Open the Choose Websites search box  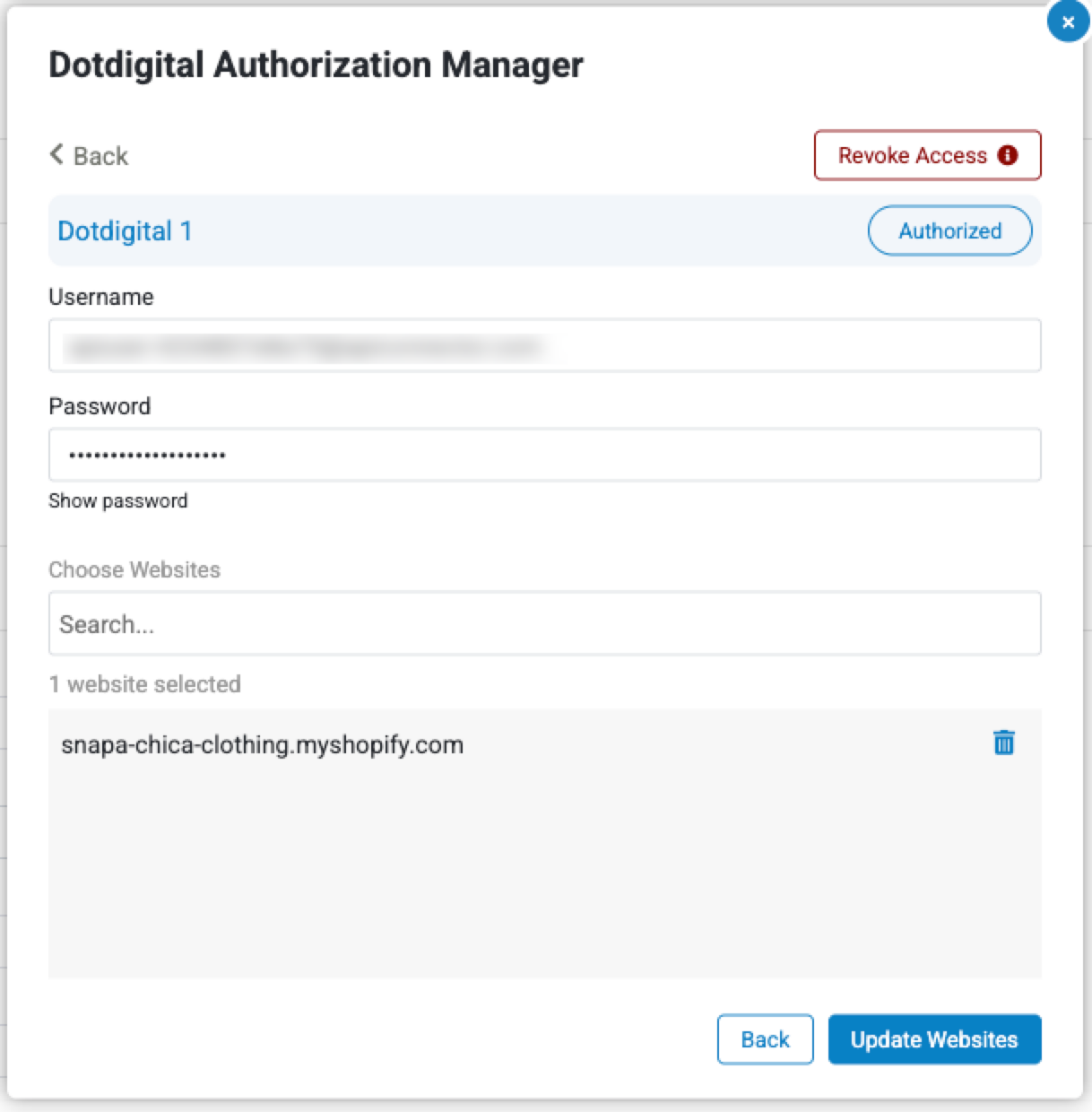[x=544, y=623]
